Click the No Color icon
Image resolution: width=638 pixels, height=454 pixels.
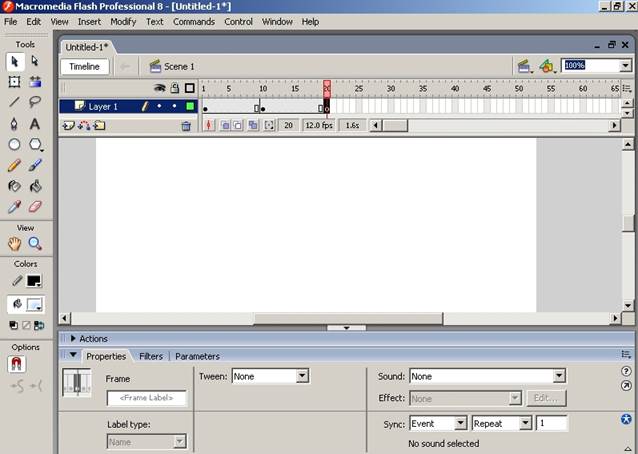pyautogui.click(x=26, y=325)
